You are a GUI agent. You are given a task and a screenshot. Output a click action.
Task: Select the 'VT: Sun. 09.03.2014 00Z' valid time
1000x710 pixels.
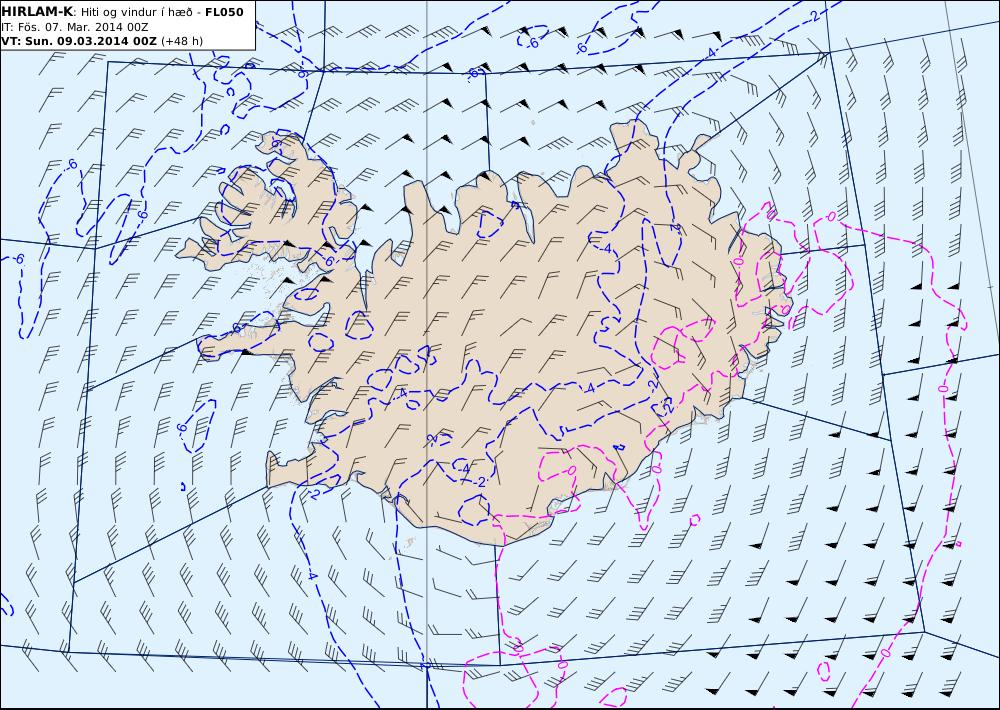tap(79, 41)
